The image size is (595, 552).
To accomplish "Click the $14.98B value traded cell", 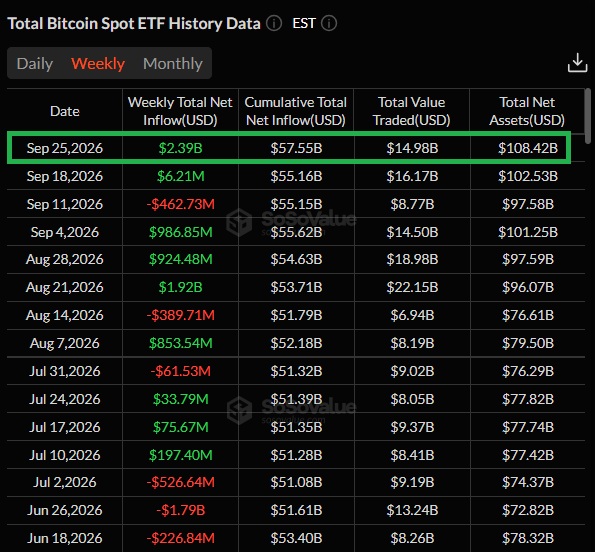I will [412, 148].
